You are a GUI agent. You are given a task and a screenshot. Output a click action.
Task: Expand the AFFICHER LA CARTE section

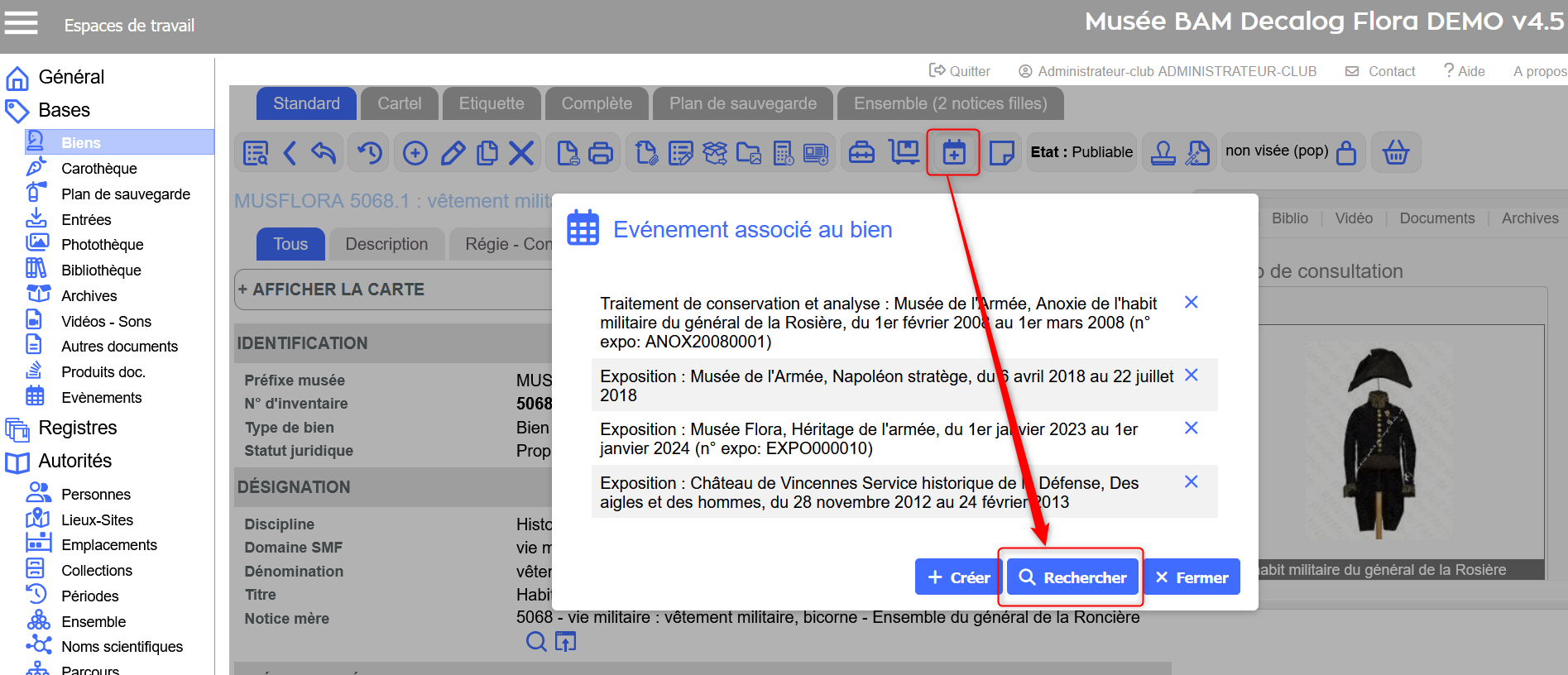click(331, 290)
